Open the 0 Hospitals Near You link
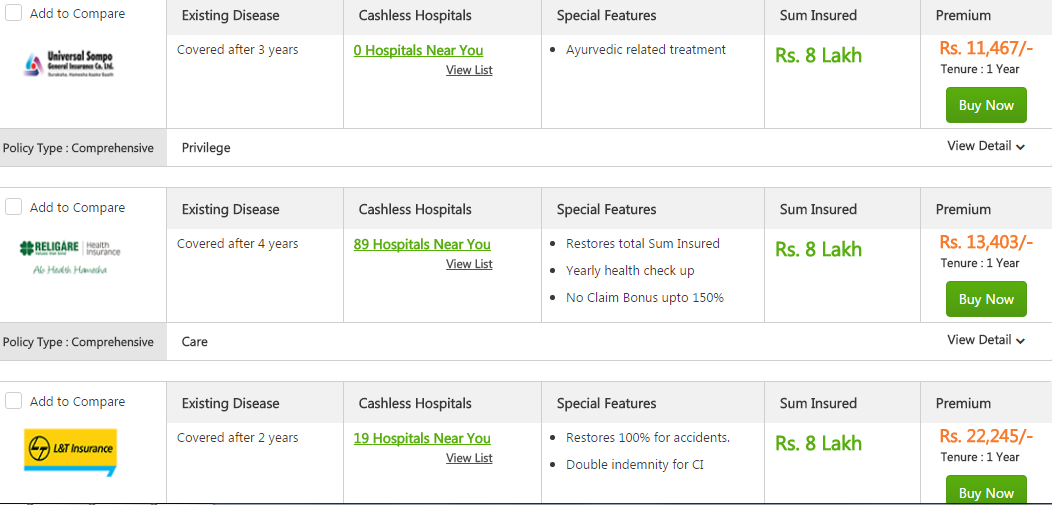 point(418,50)
